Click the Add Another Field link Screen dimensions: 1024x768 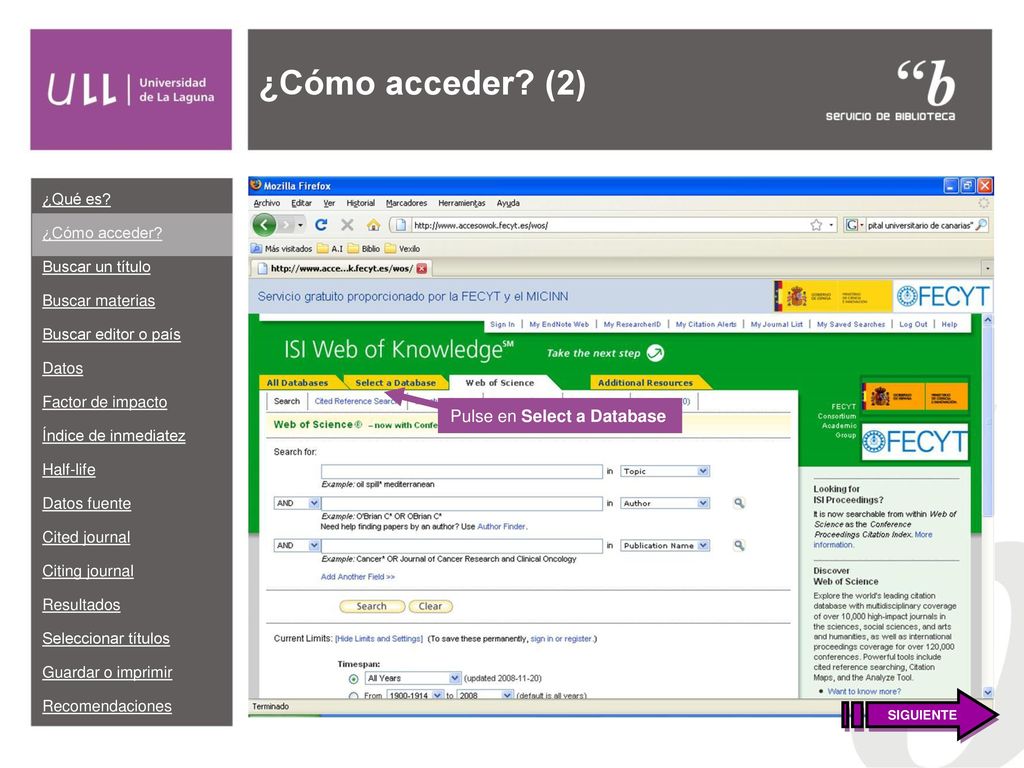click(x=358, y=577)
